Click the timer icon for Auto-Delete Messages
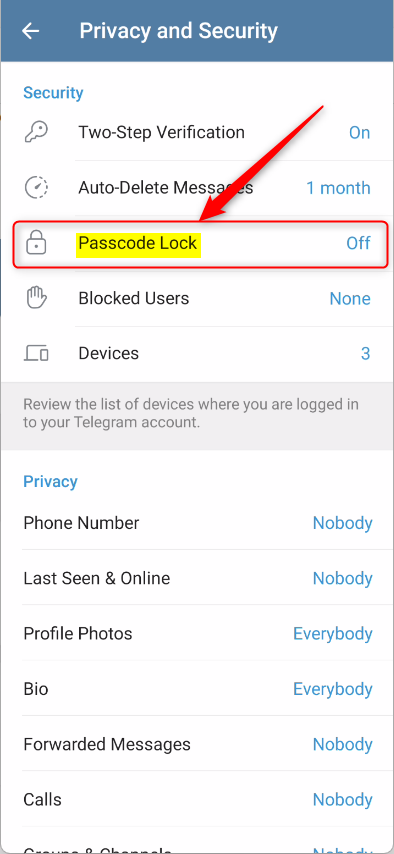The width and height of the screenshot is (394, 854). coord(37,188)
